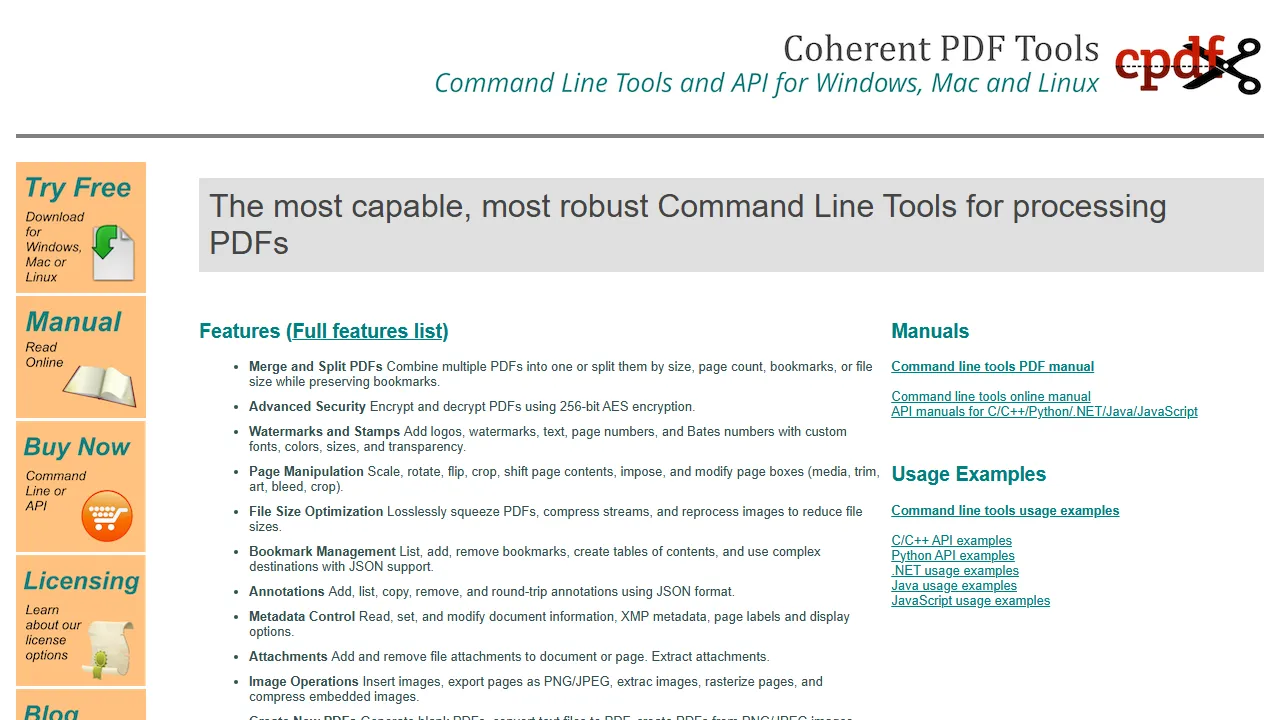View the JavaScript usage examples
Screen dimensions: 1280x720
[x=970, y=600]
